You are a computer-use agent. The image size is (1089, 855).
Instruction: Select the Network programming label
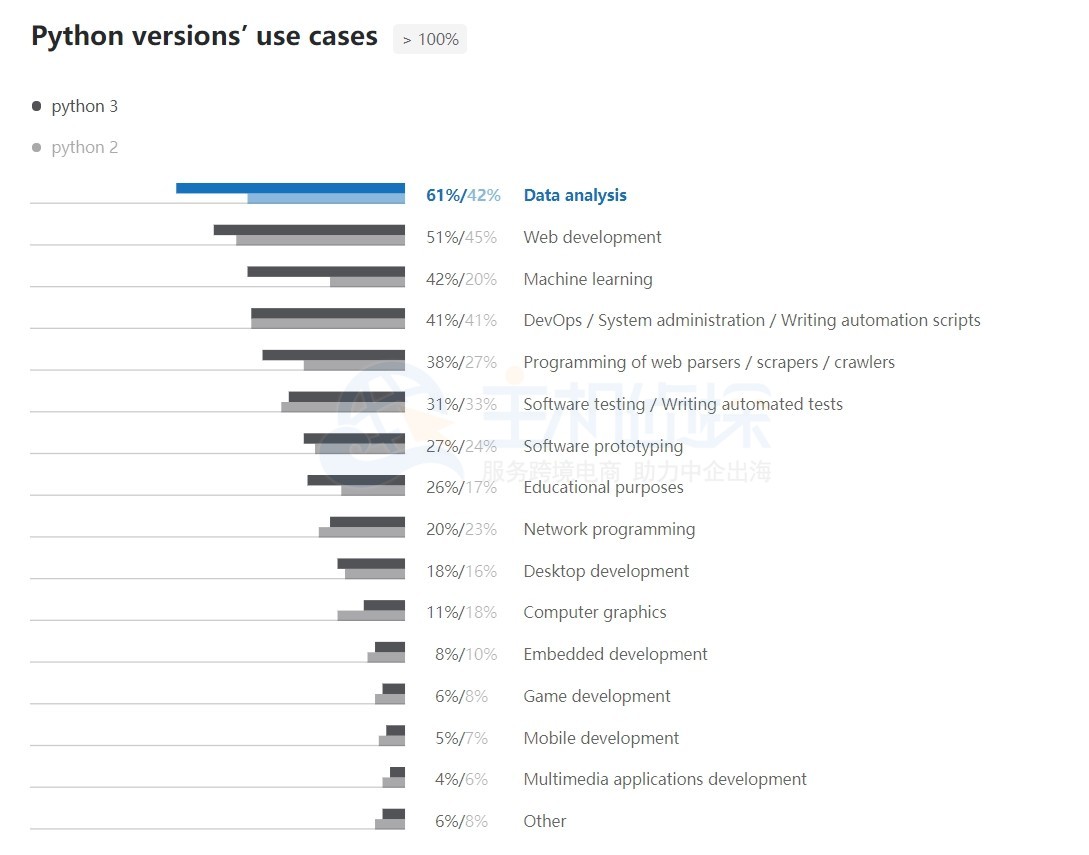(x=609, y=529)
